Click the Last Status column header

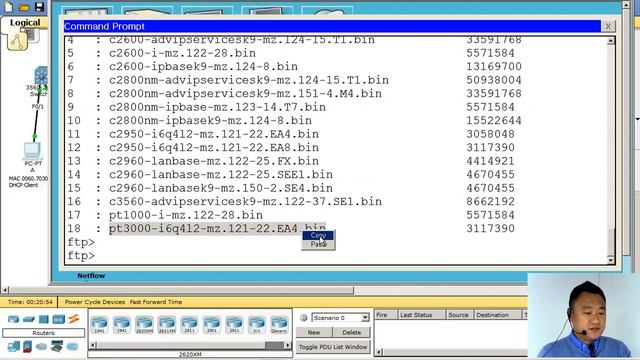point(421,315)
